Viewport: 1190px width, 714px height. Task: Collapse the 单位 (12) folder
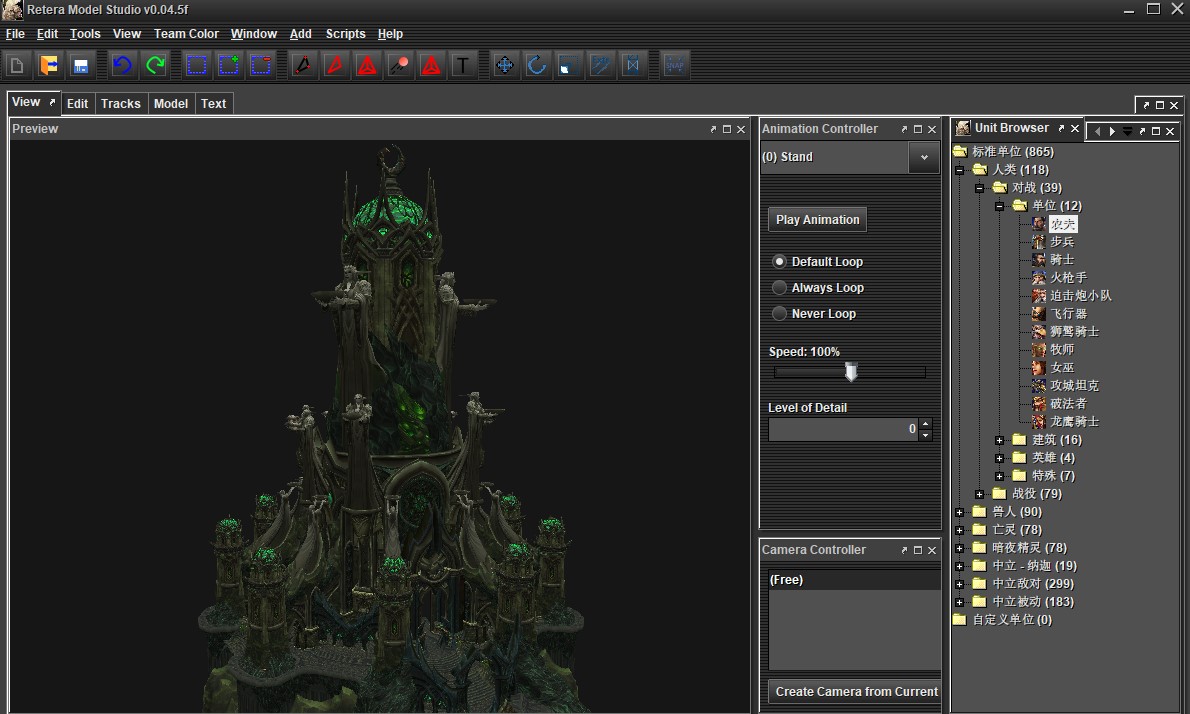click(1000, 206)
